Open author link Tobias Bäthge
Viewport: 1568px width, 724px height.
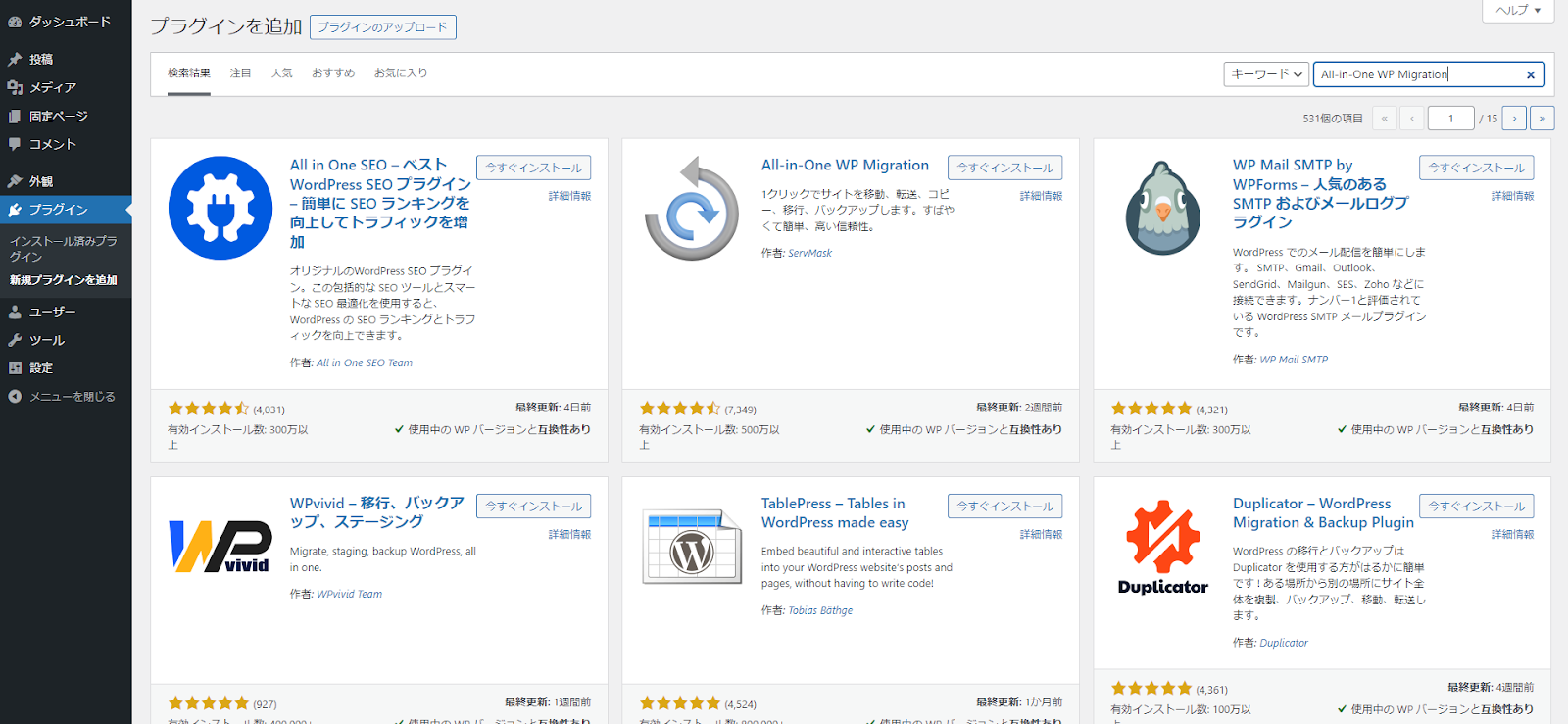pos(821,610)
